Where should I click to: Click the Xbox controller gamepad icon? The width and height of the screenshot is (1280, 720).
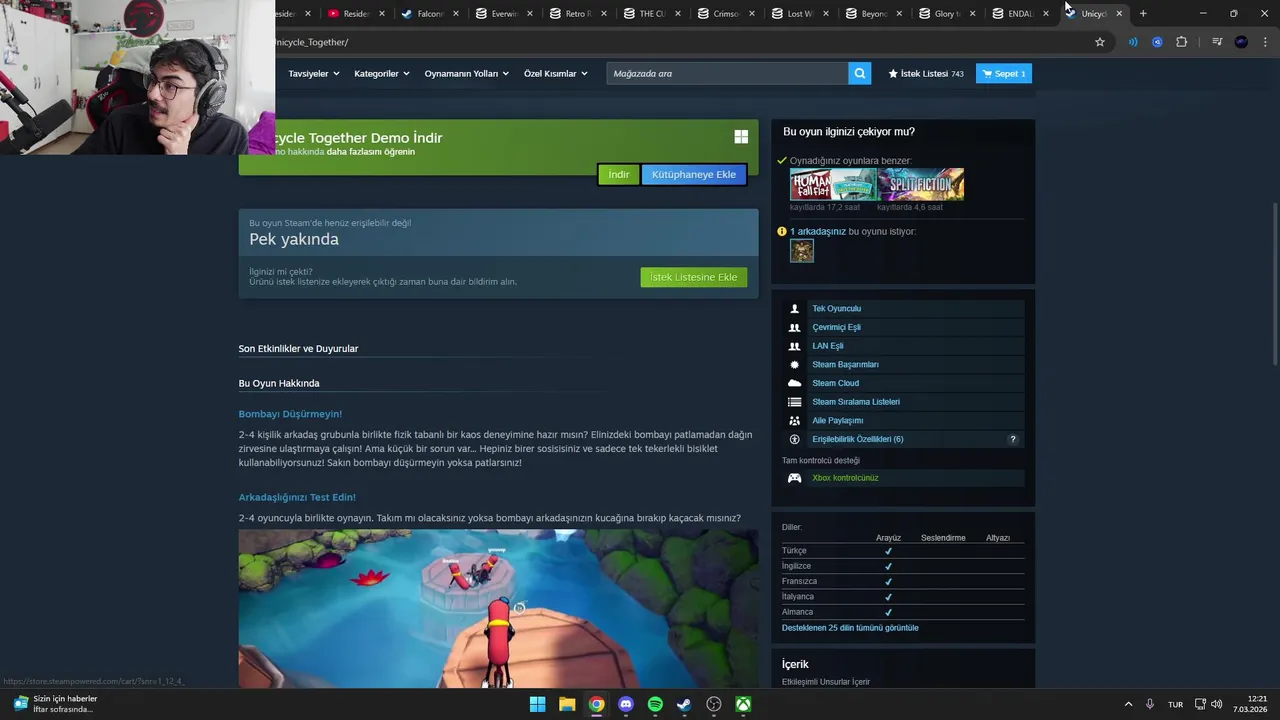click(795, 478)
